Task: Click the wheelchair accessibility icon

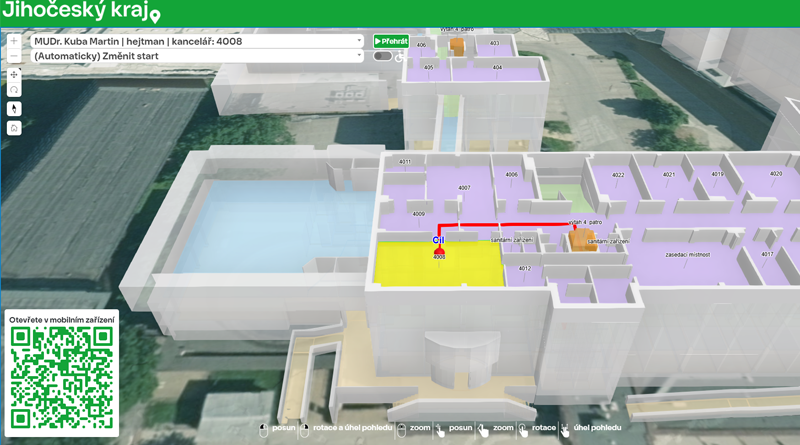Action: coord(401,56)
